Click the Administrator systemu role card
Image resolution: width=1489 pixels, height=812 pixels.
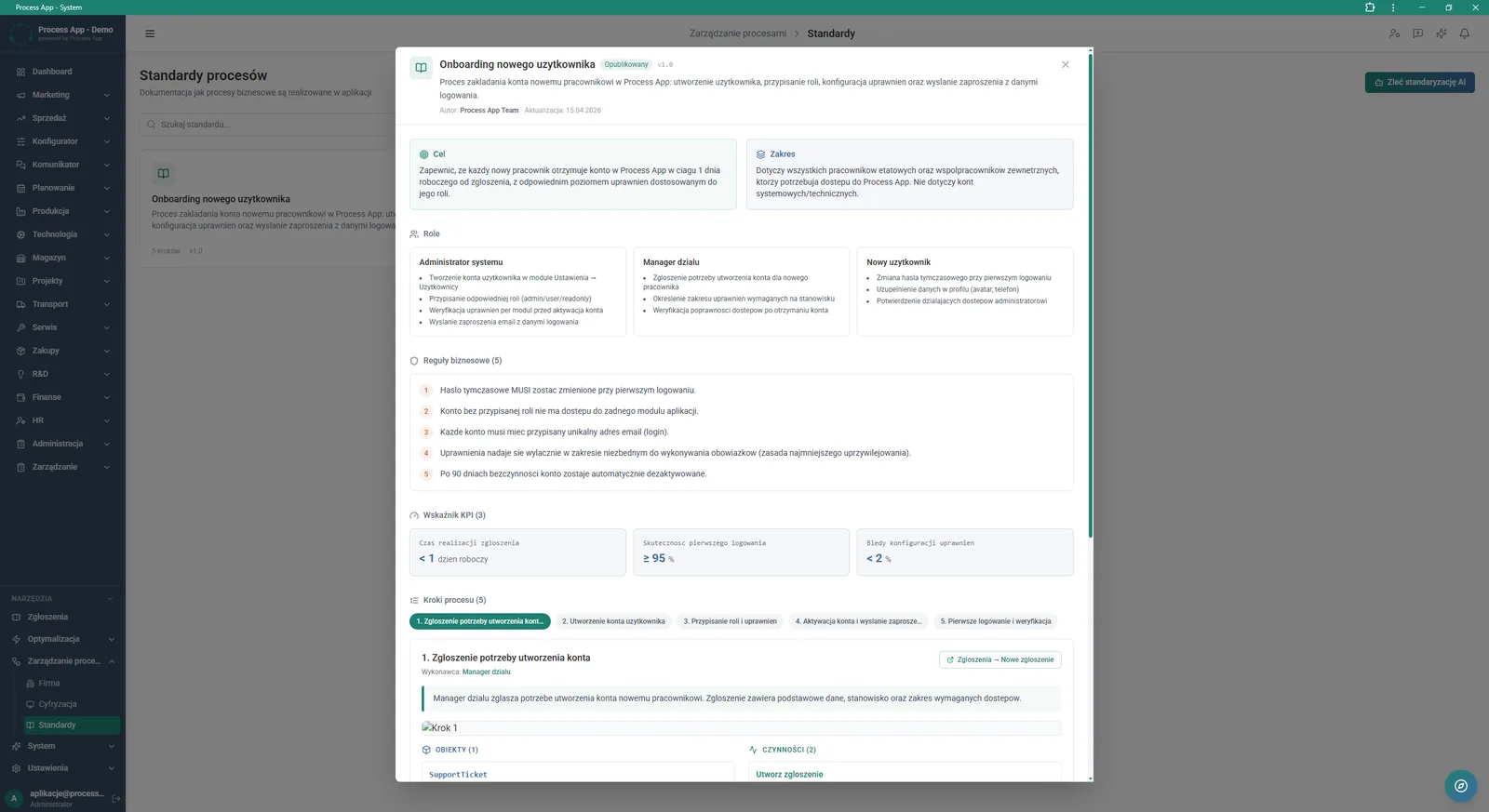(517, 292)
